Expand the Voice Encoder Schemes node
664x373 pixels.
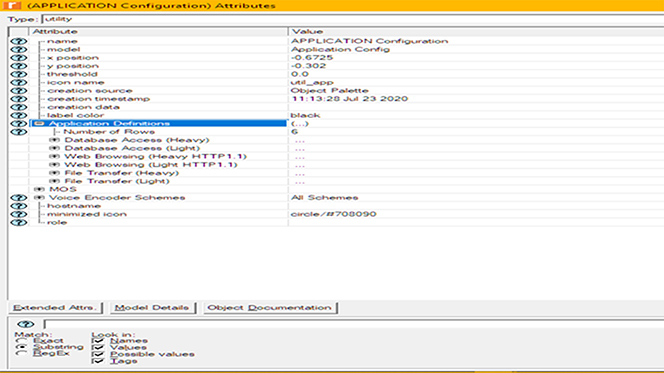[x=39, y=198]
